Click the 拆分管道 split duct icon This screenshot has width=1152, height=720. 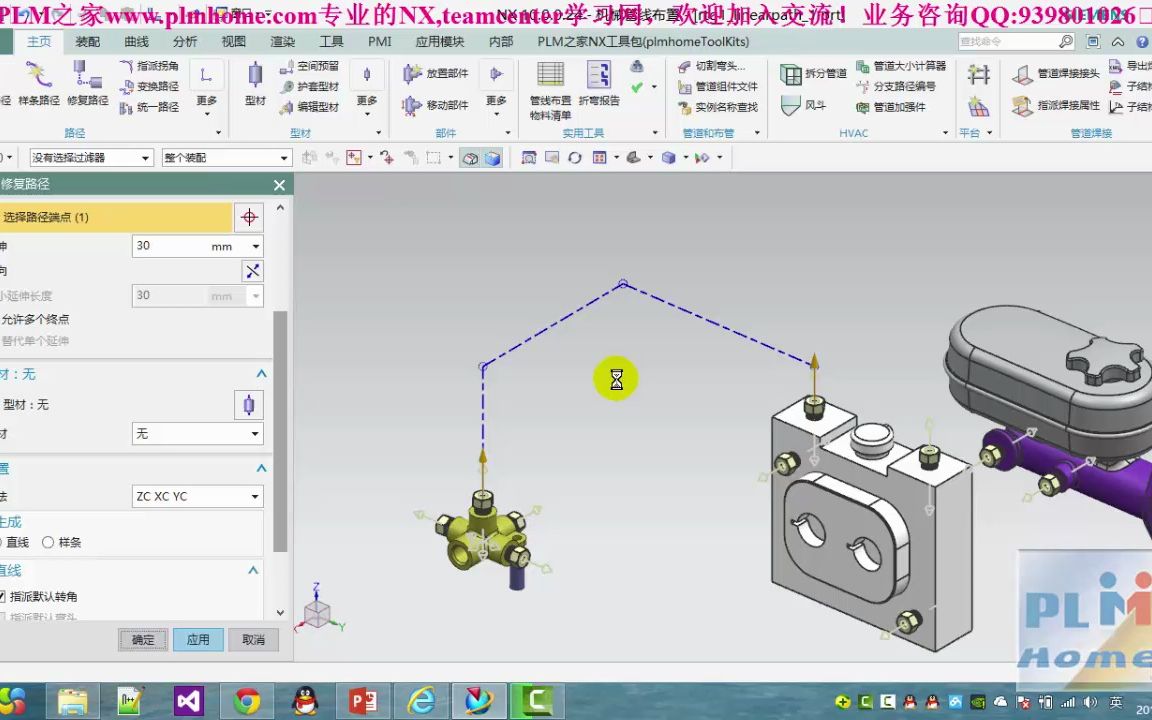[791, 74]
